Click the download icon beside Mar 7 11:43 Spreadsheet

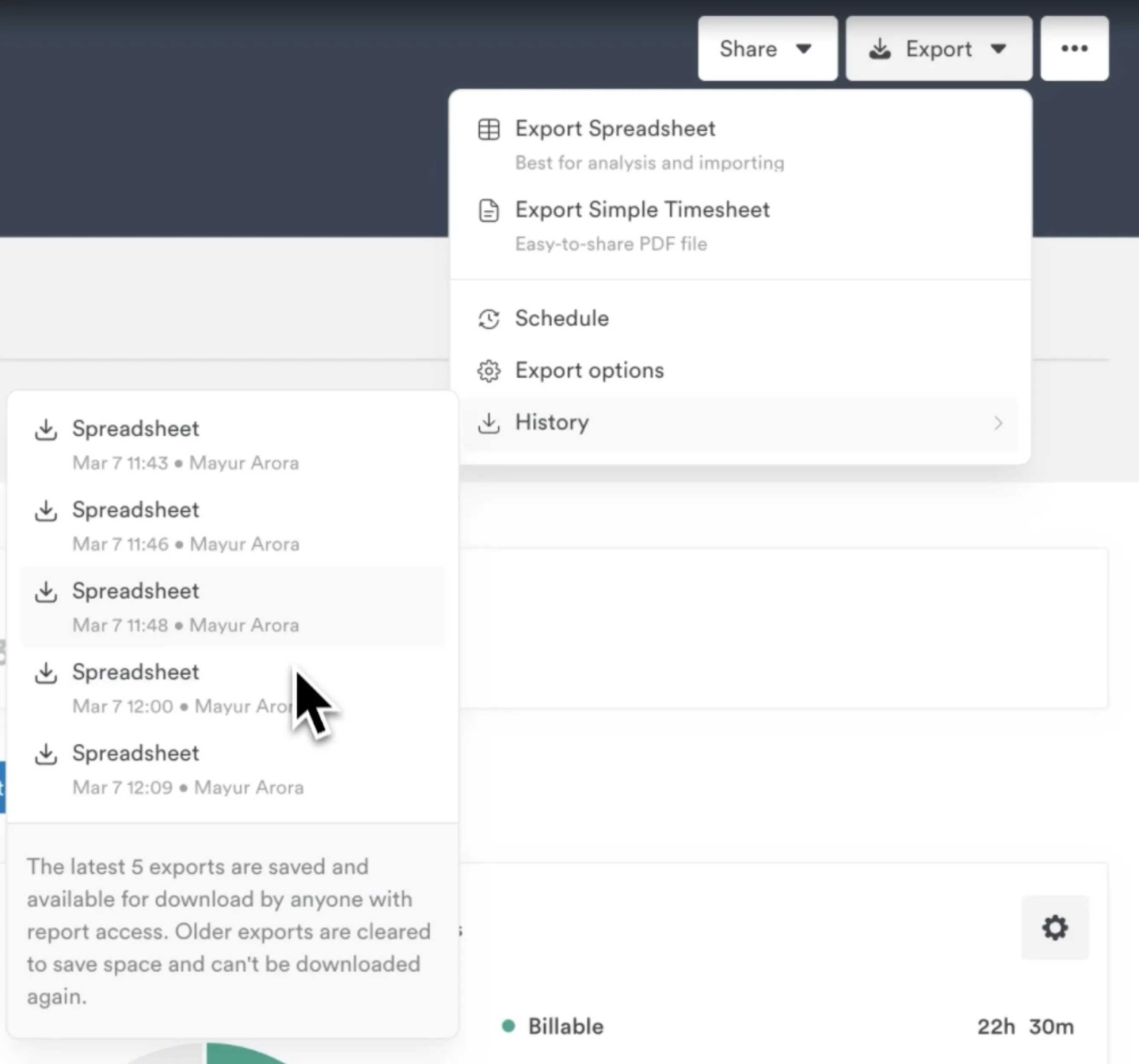click(46, 430)
